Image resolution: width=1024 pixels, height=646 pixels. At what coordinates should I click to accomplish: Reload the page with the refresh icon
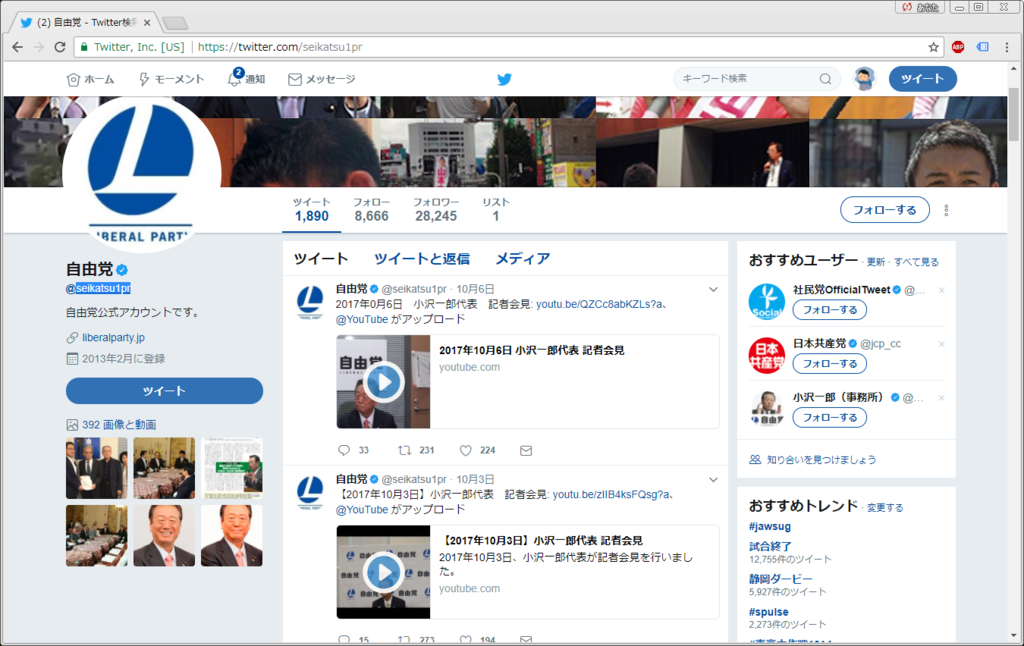[60, 47]
